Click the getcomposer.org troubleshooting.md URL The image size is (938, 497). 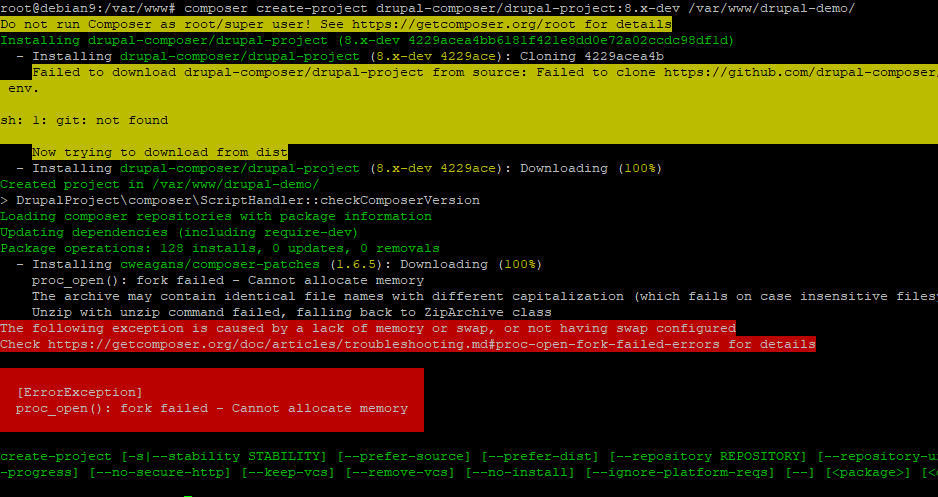pos(384,344)
